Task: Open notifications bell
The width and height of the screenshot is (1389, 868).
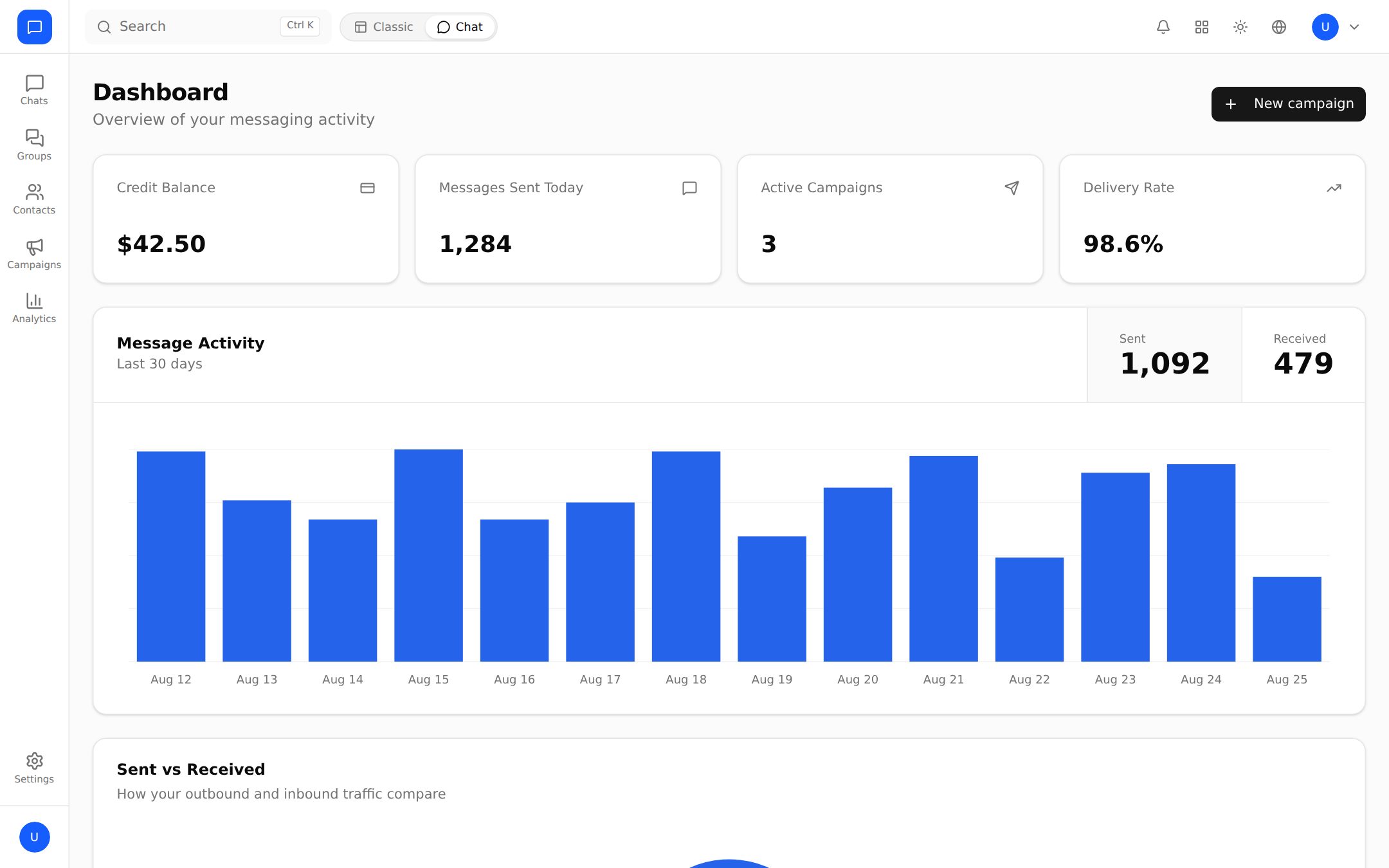Action: point(1163,27)
